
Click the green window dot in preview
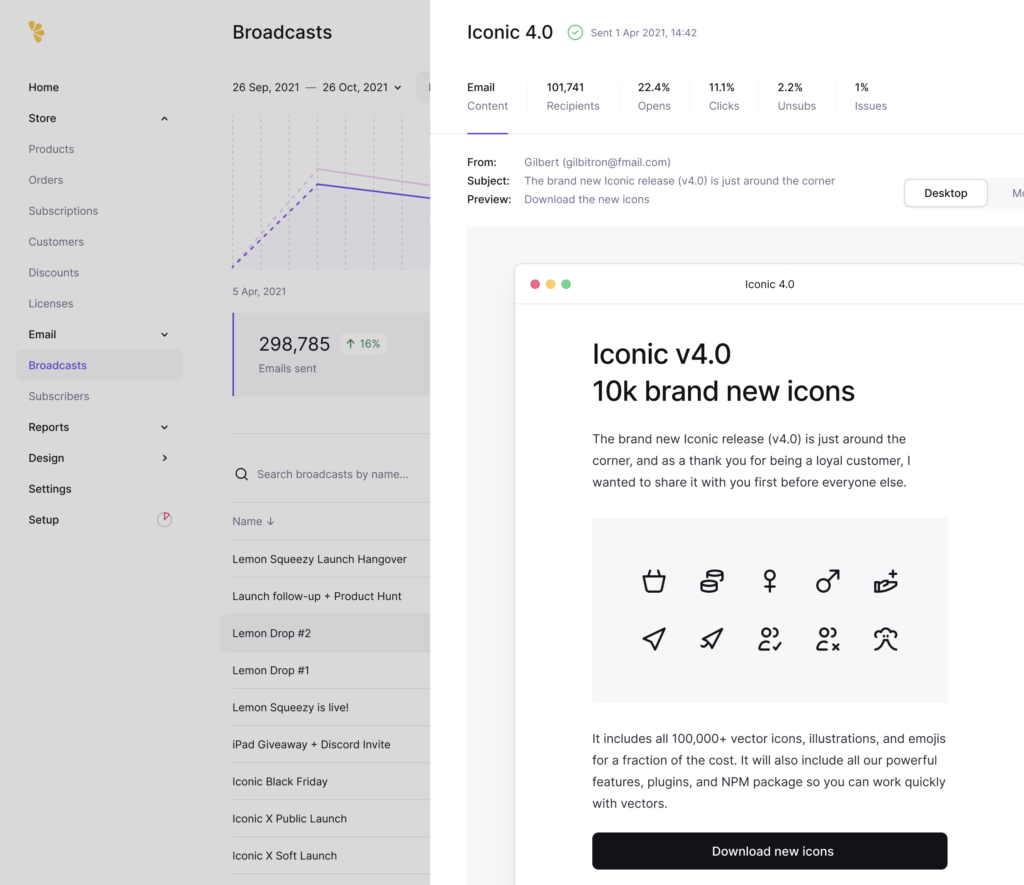pos(566,284)
